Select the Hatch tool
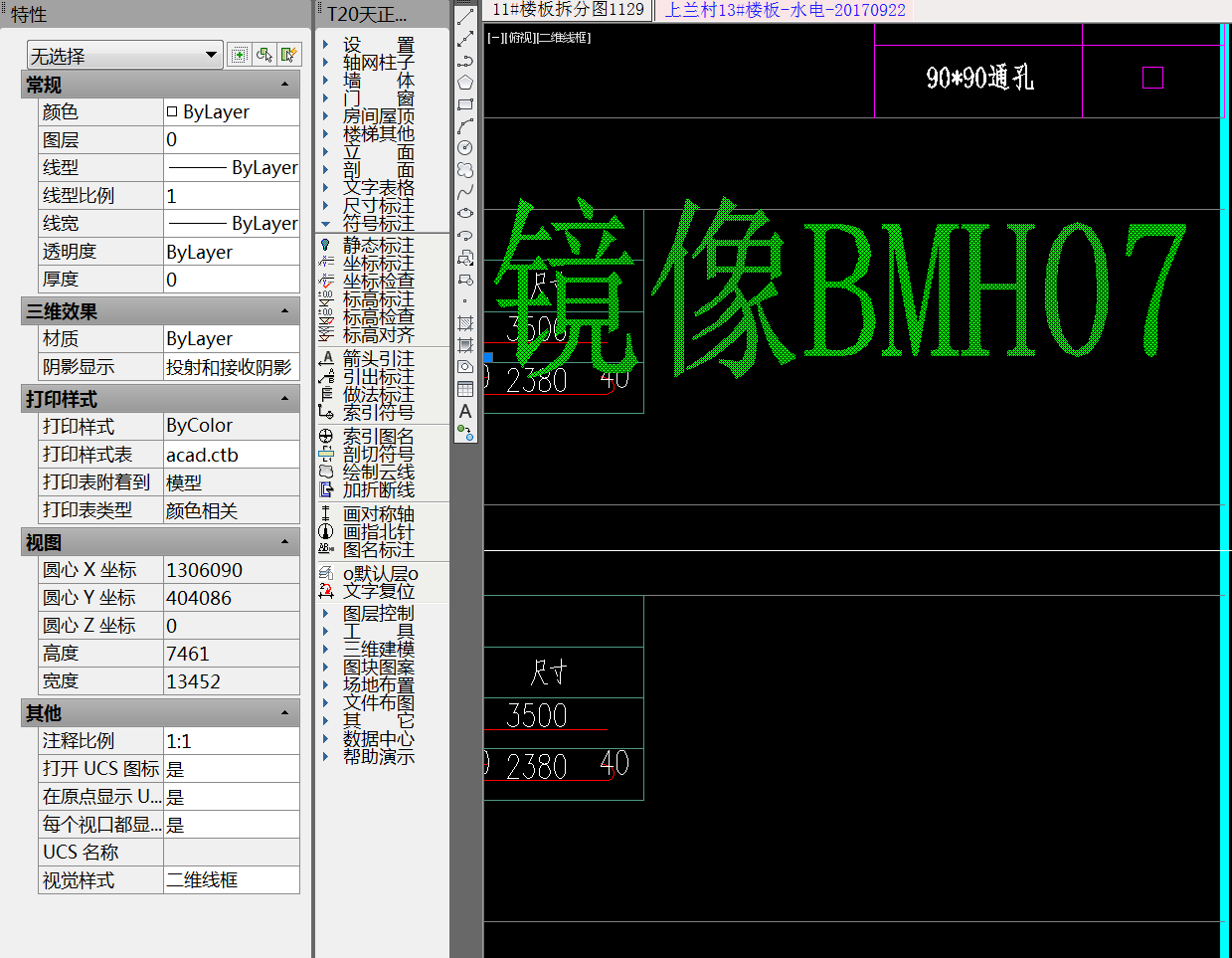Viewport: 1232px width, 958px height. 465,323
